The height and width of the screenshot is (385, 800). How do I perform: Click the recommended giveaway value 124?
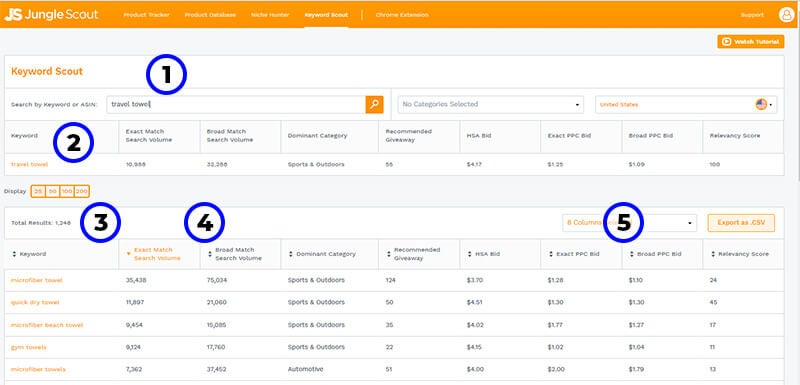point(391,280)
